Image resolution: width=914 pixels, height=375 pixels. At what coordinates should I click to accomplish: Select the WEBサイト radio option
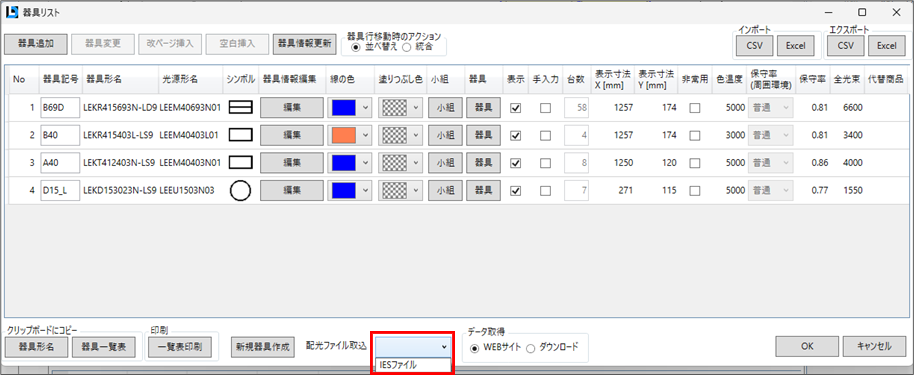pyautogui.click(x=495, y=348)
